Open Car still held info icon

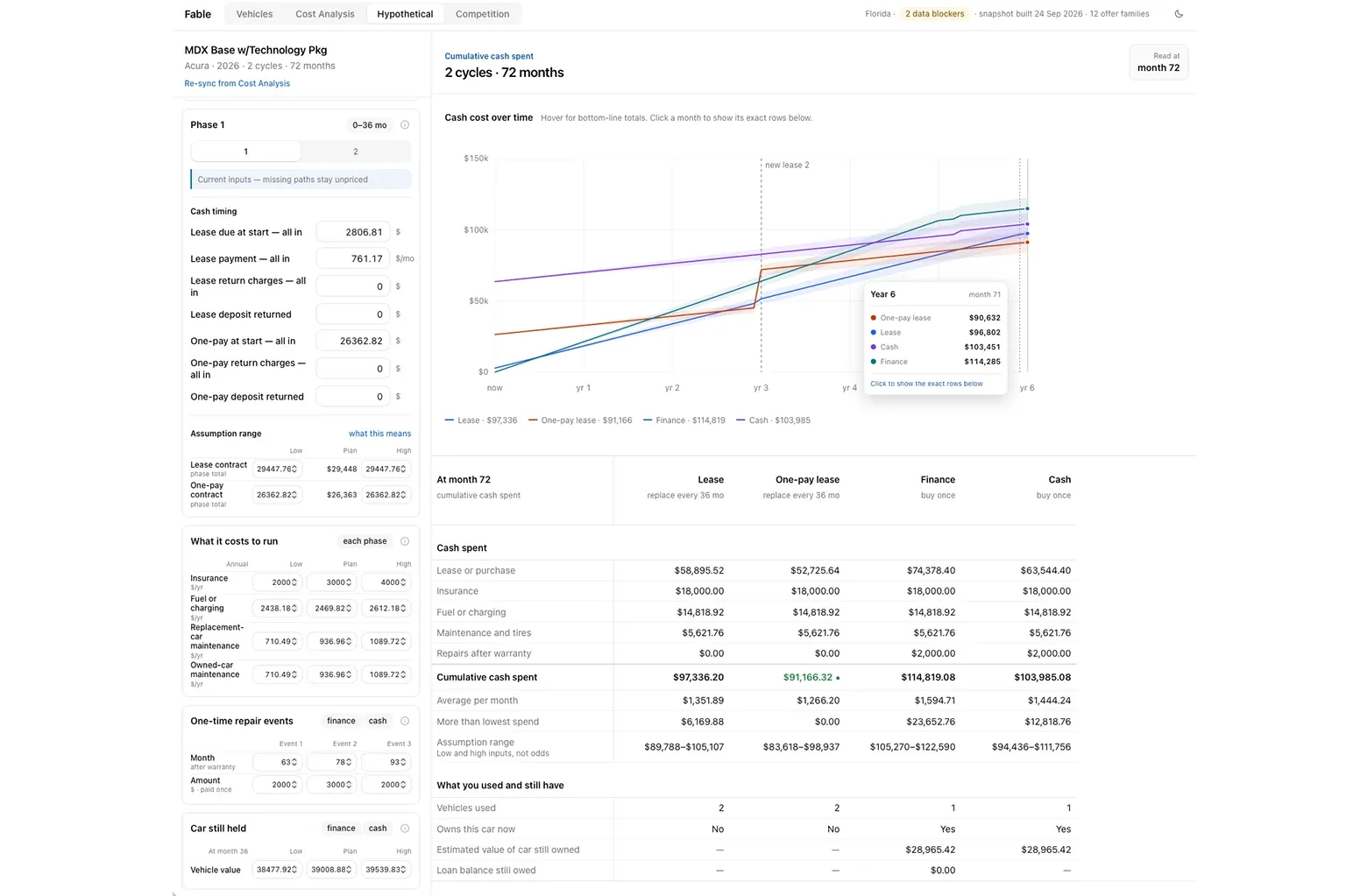405,829
